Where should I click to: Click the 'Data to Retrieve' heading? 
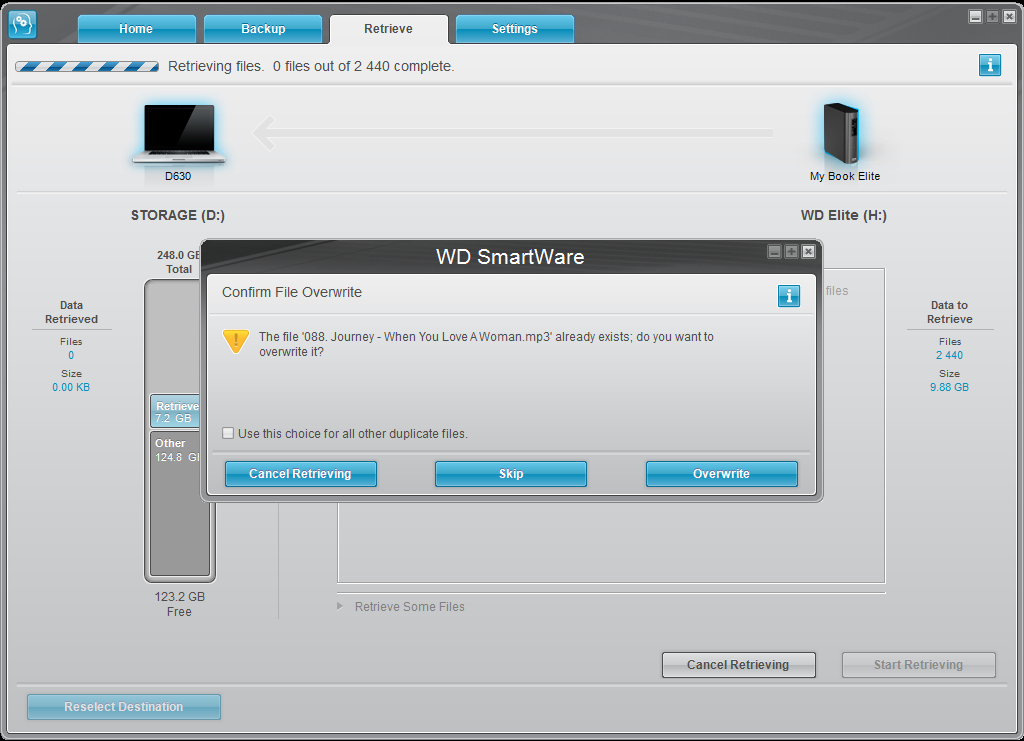tap(950, 312)
